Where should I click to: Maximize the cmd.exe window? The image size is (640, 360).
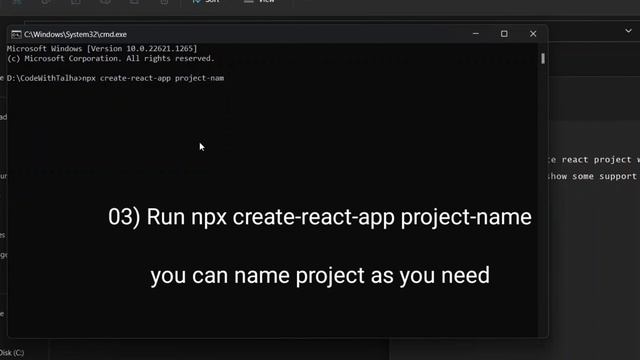(504, 34)
